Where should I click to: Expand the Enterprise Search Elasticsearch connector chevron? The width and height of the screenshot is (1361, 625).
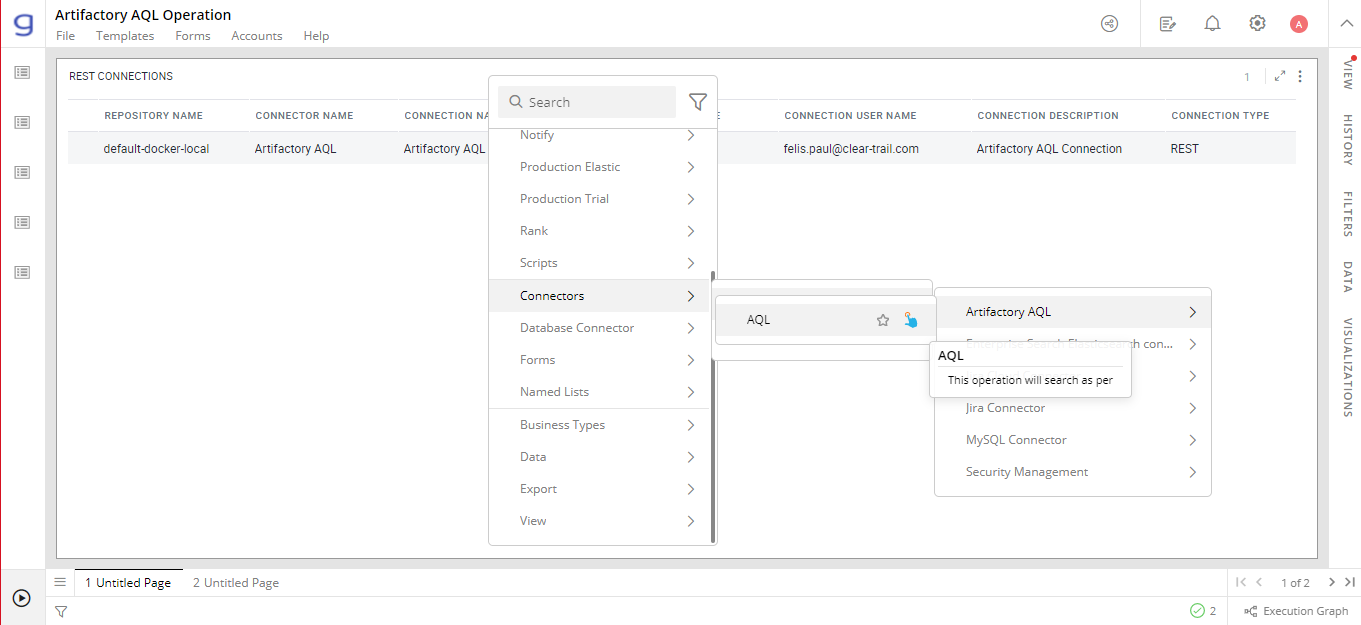1192,344
